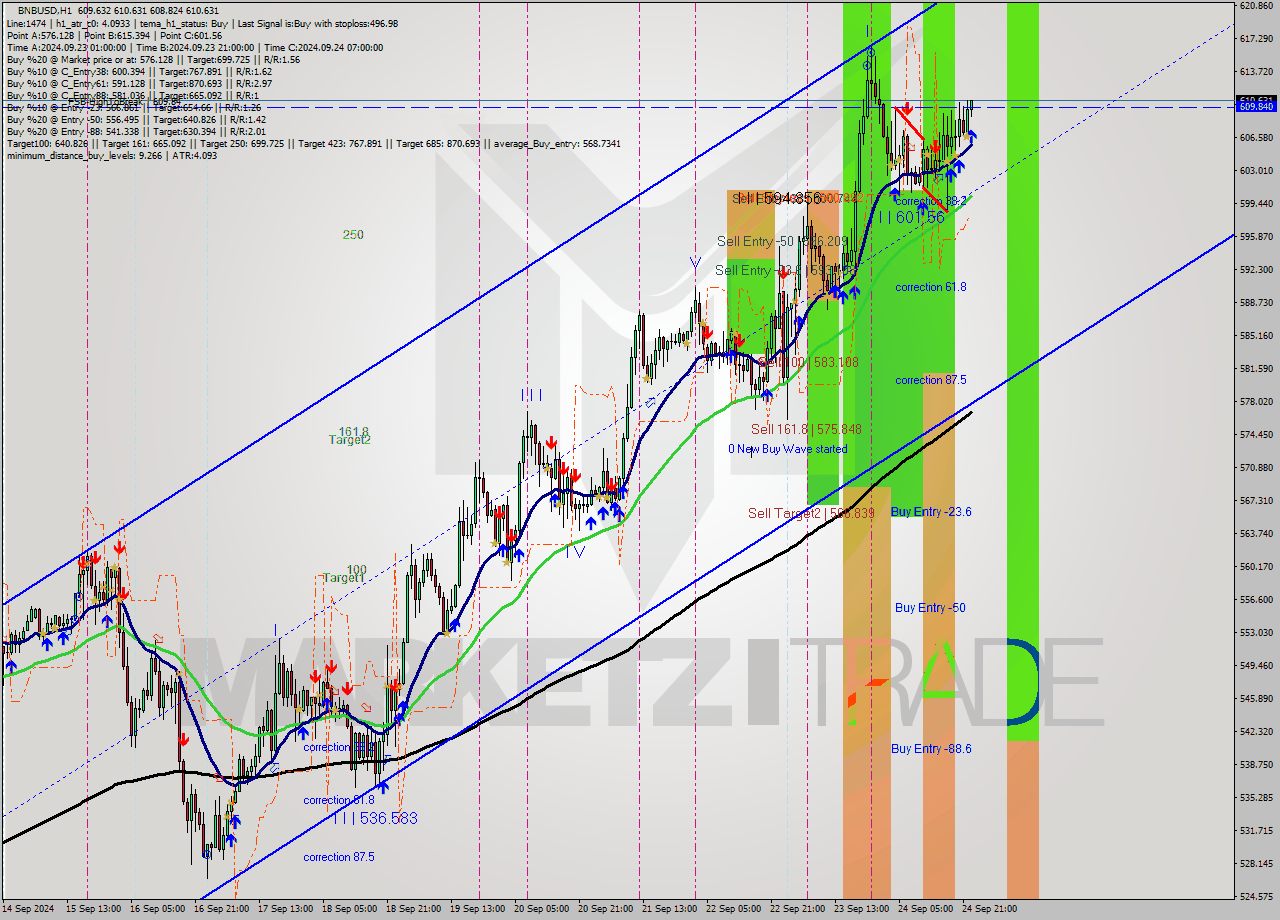
Task: Click the '250' target level label
Action: point(353,235)
